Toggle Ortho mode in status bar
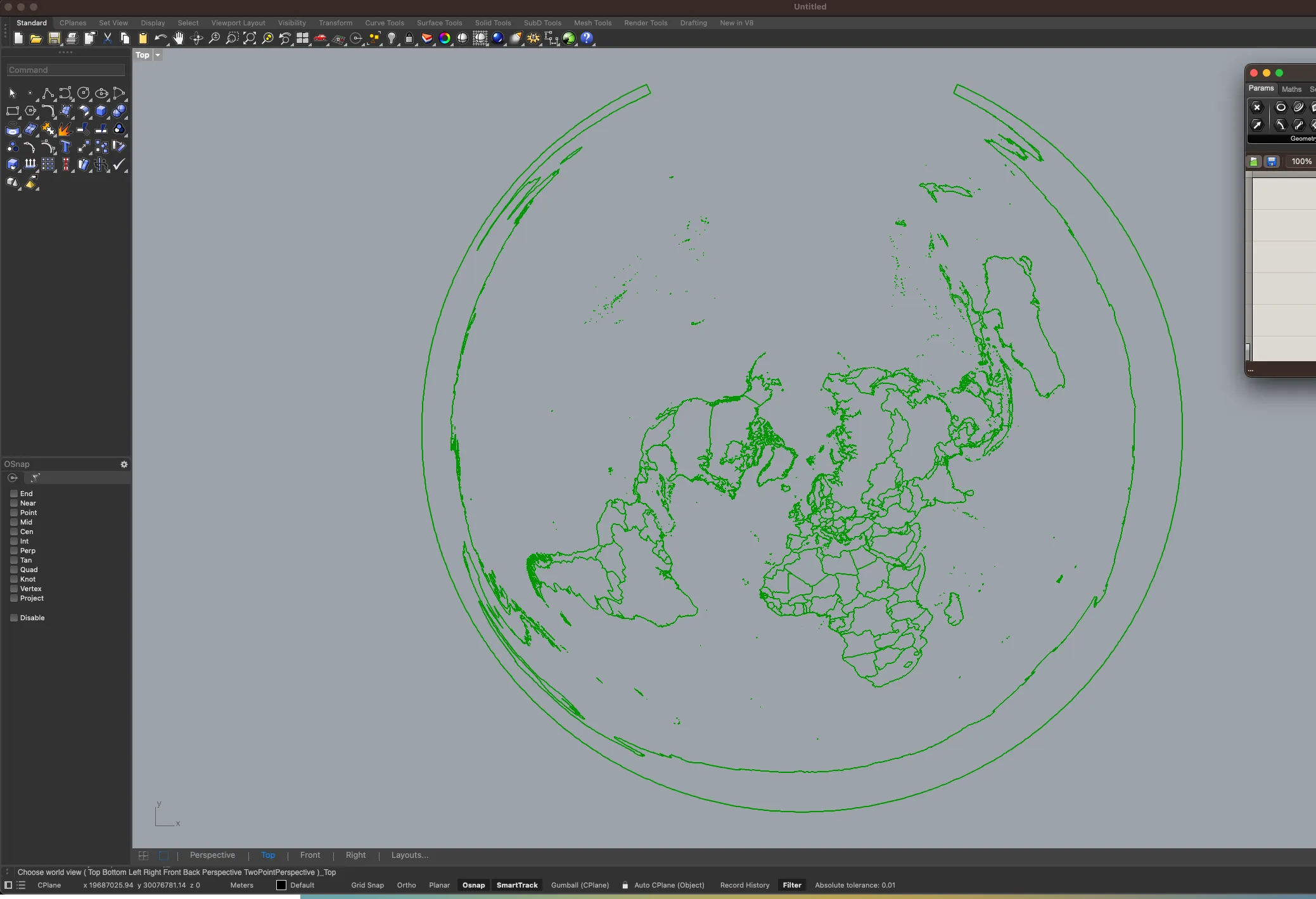 point(406,885)
